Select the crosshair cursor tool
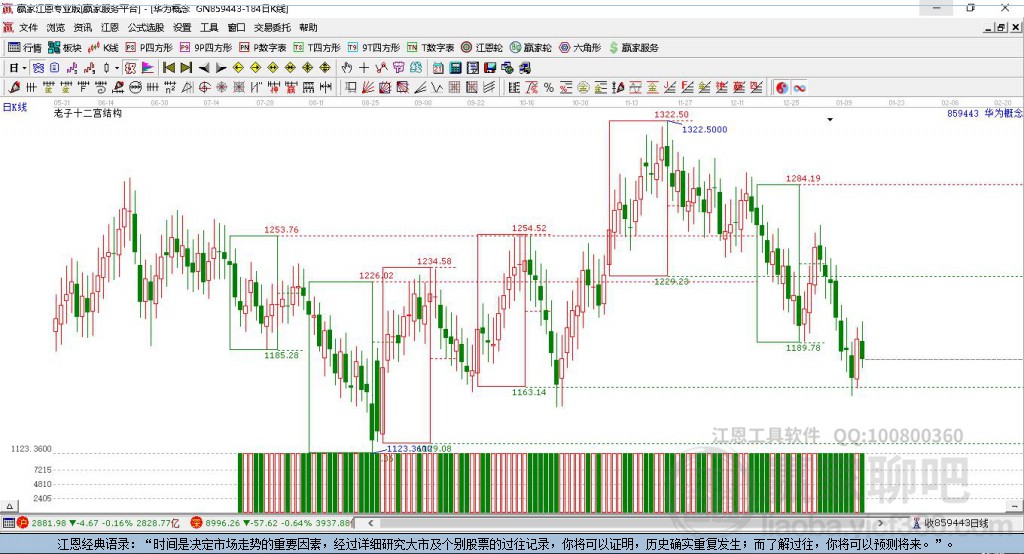This screenshot has width=1024, height=554. [364, 68]
